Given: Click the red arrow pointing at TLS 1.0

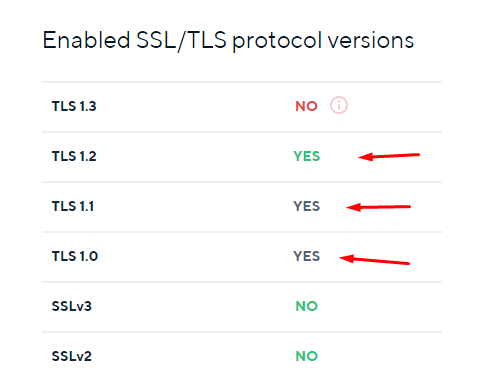Looking at the screenshot, I should [374, 259].
